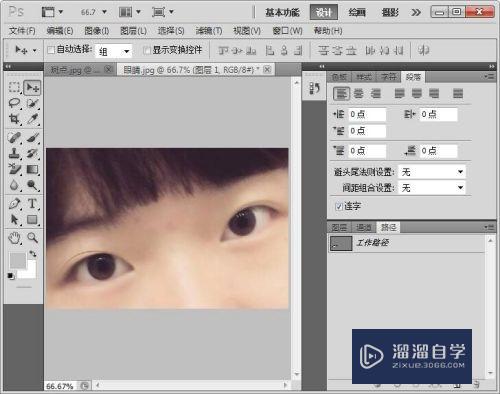Toggle the 连字 hyphenate checkbox
500x394 pixels.
click(x=339, y=207)
